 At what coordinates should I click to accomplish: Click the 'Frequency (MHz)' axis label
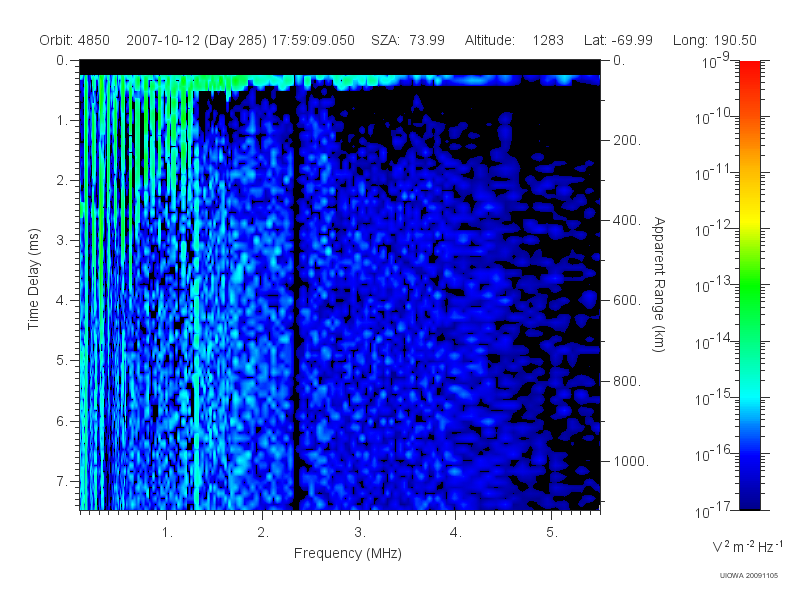click(x=347, y=553)
